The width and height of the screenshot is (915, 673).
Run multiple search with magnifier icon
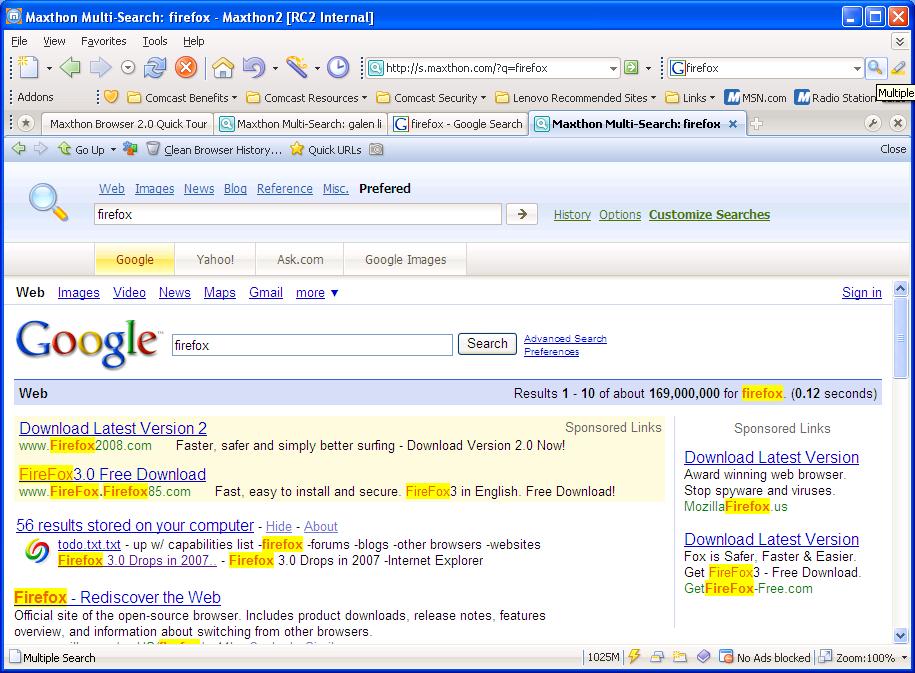click(x=874, y=68)
